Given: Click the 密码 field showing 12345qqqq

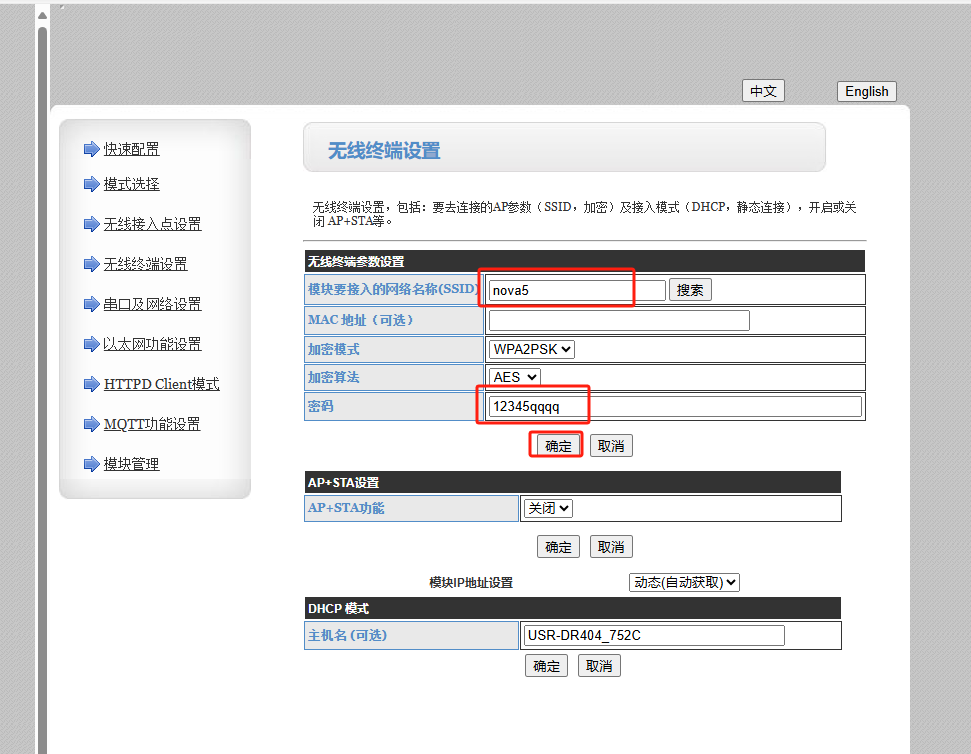Looking at the screenshot, I should click(674, 406).
